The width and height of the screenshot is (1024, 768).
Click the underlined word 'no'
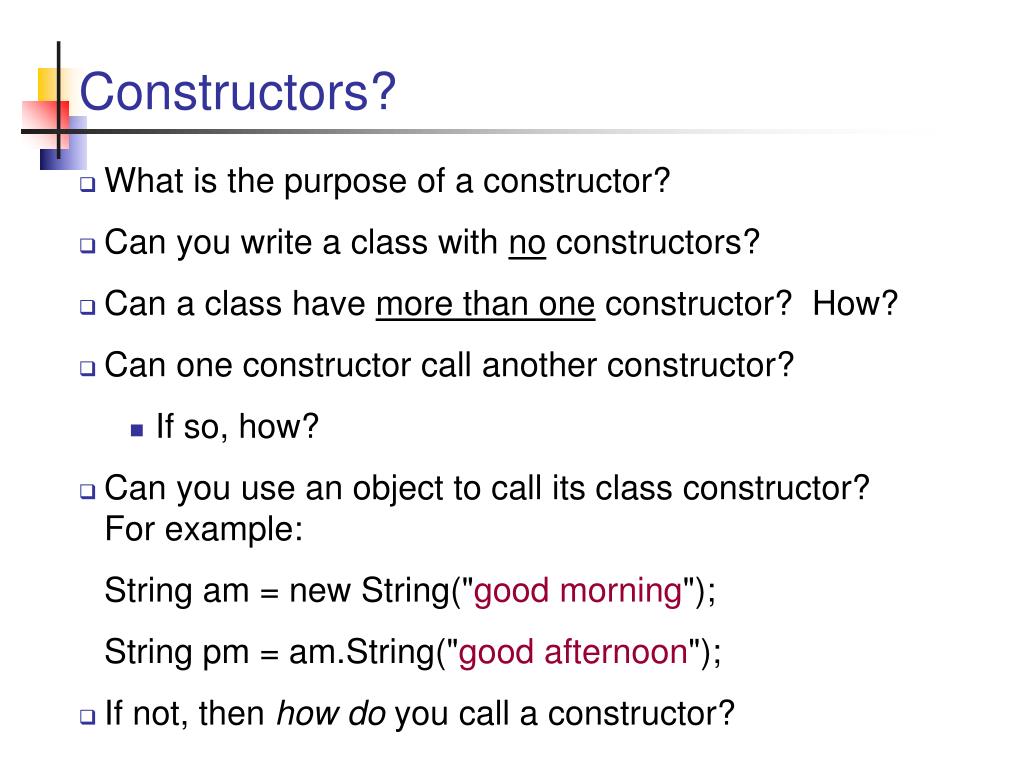pyautogui.click(x=527, y=243)
